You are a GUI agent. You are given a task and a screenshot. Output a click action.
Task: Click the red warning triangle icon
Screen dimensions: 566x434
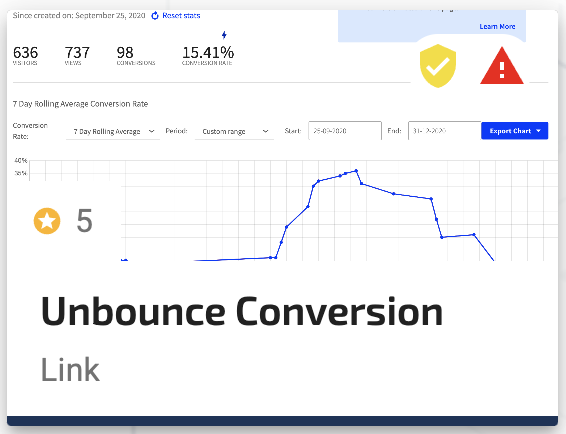point(502,66)
